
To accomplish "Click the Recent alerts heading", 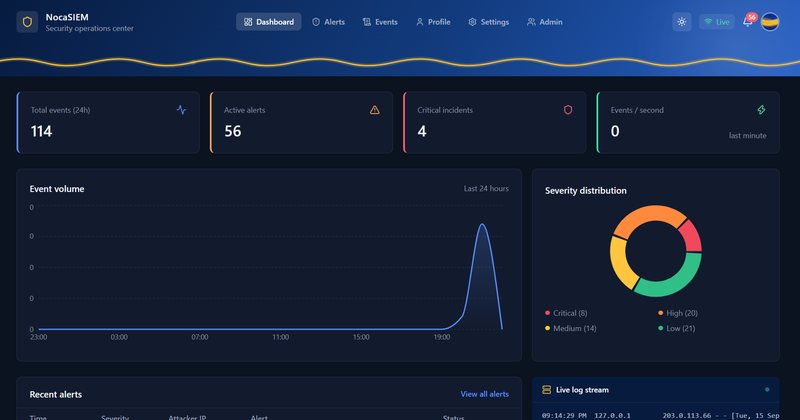I will (56, 394).
